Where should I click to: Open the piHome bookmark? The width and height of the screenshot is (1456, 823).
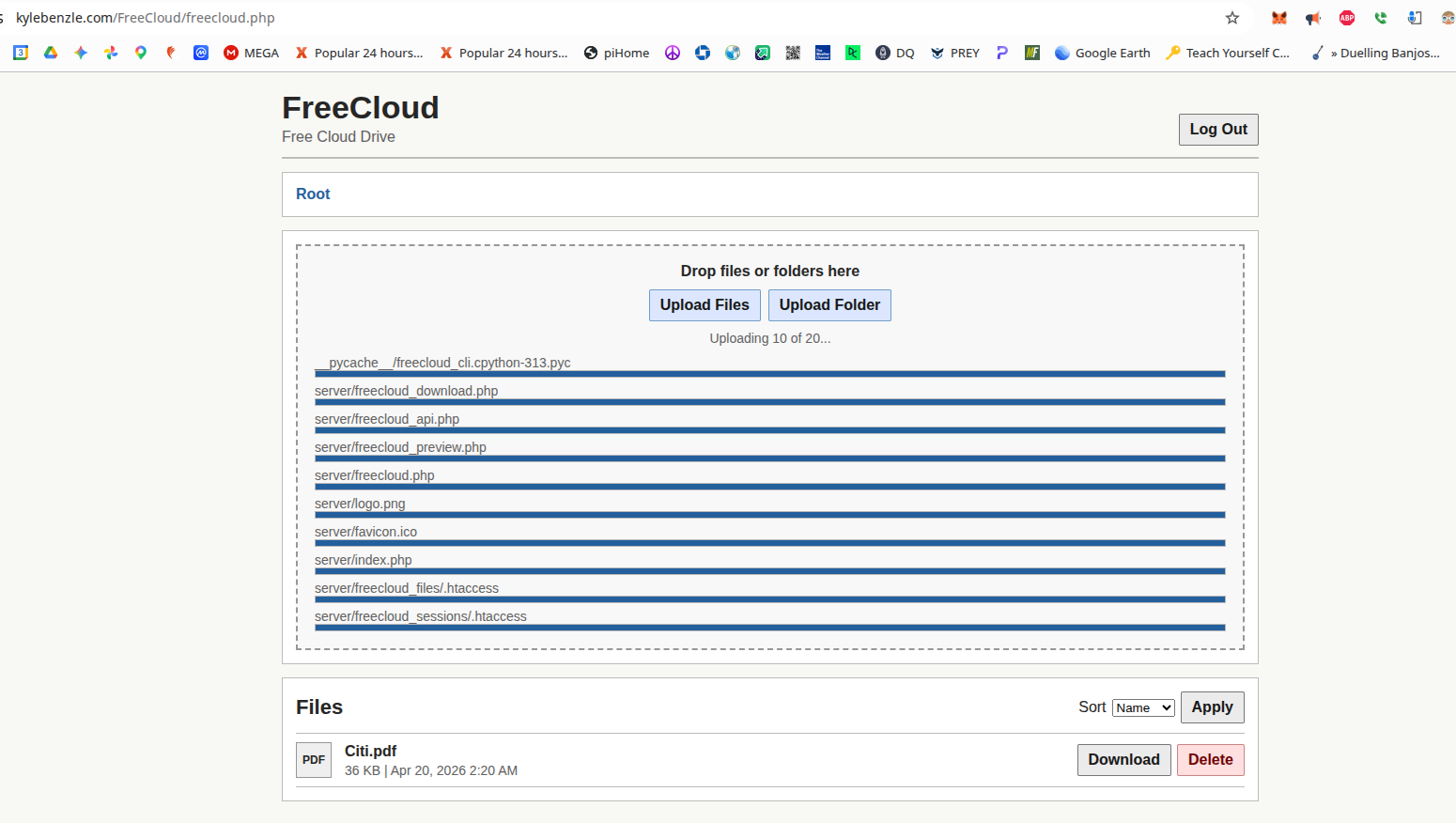coord(616,53)
